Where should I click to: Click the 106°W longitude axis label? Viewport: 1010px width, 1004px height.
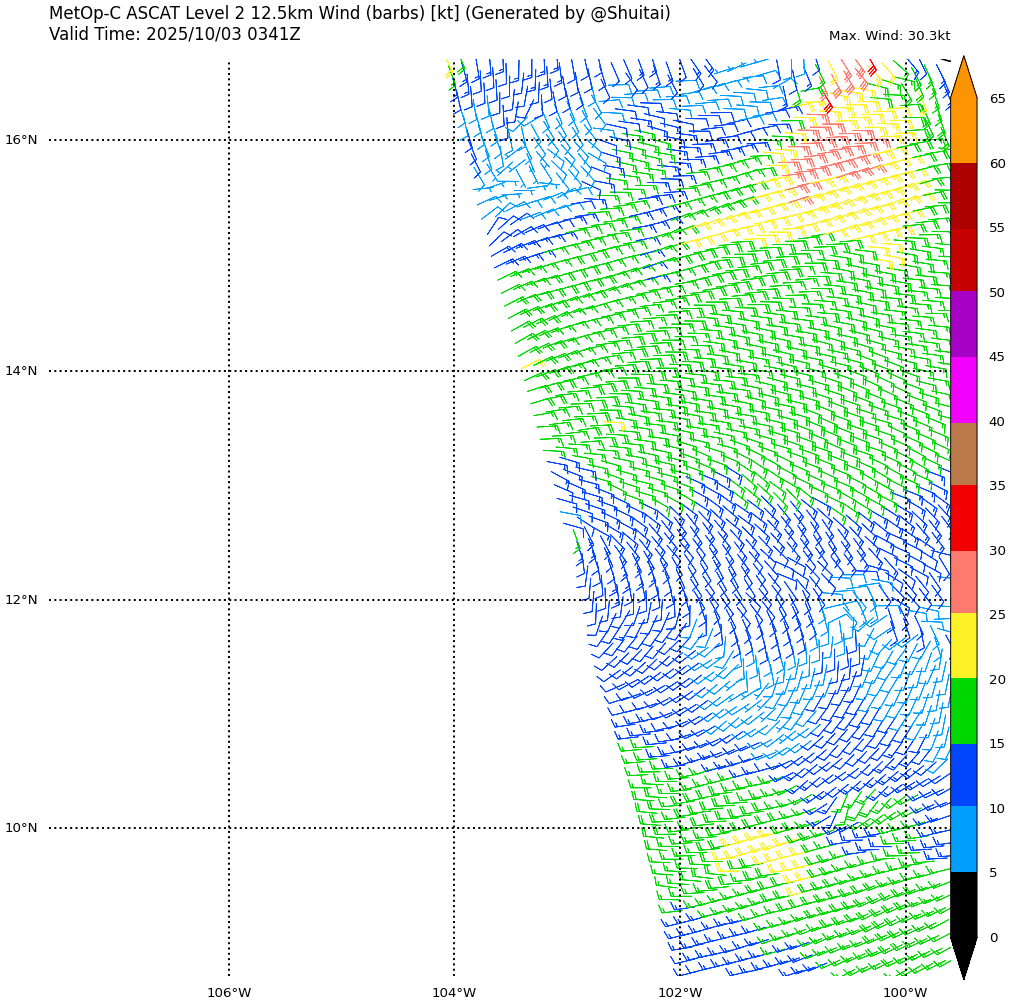tap(229, 993)
